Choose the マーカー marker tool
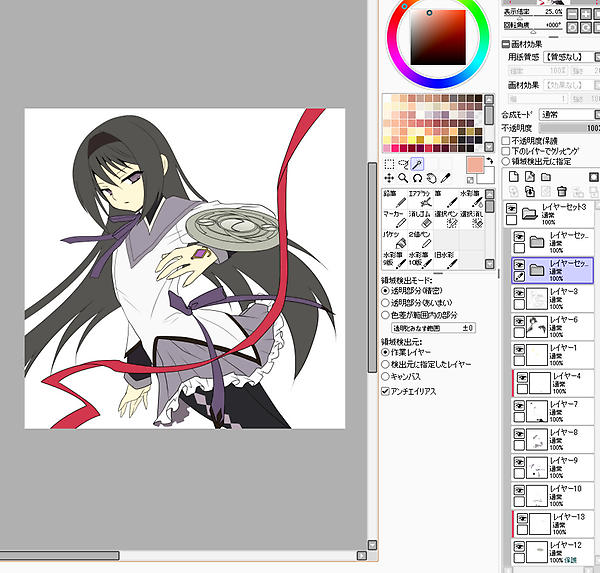Screen dimensions: 600x573 click(x=395, y=219)
